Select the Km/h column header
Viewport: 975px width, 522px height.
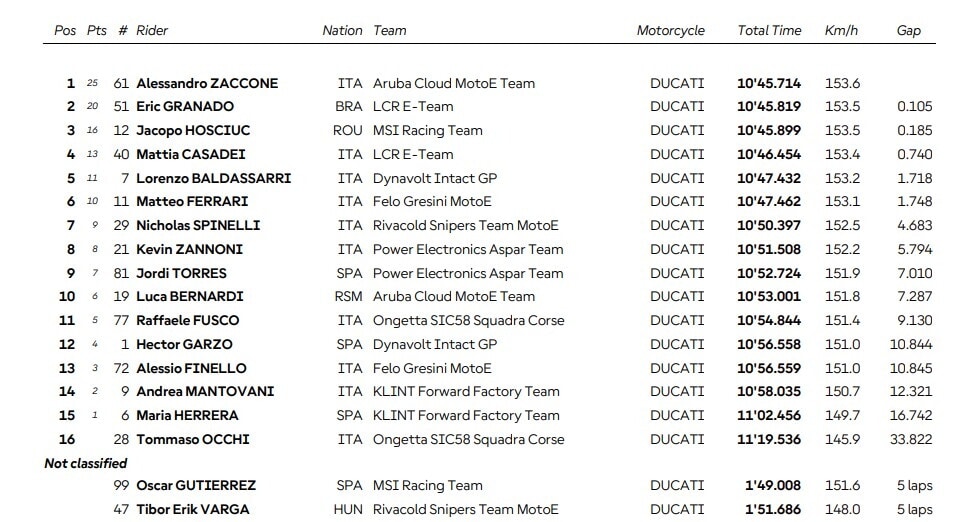tap(841, 30)
